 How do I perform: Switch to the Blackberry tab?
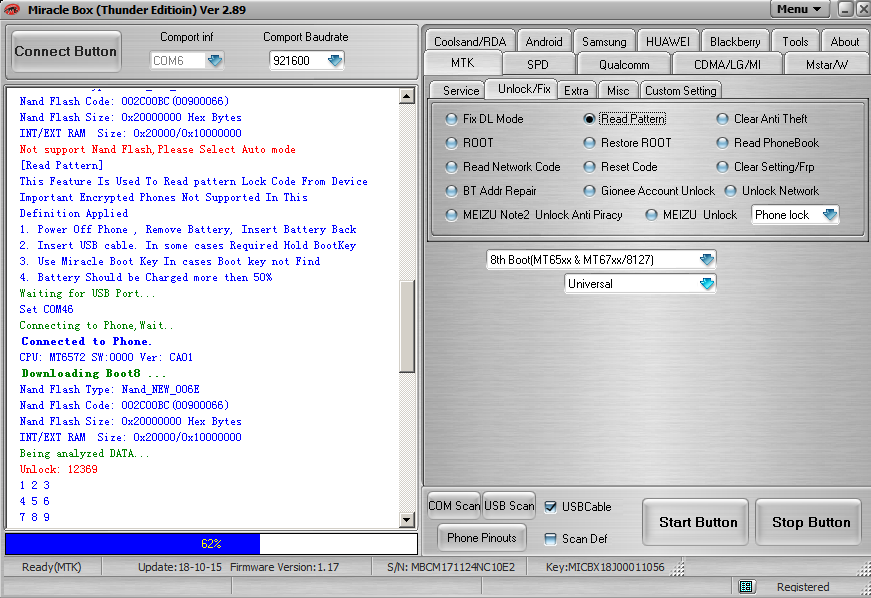735,42
